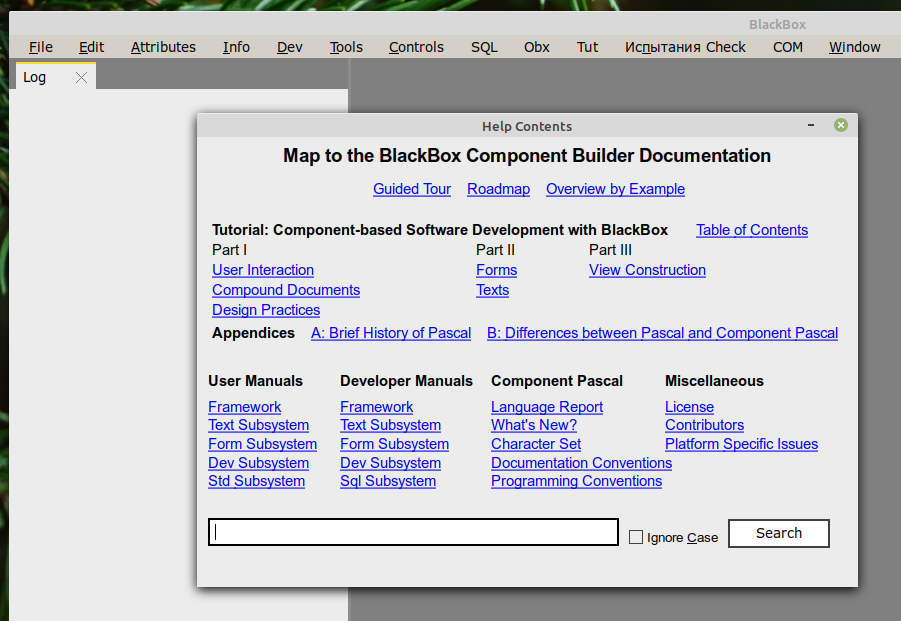The width and height of the screenshot is (901, 621).
Task: Open Brief History of Pascal appendix
Action: point(391,333)
